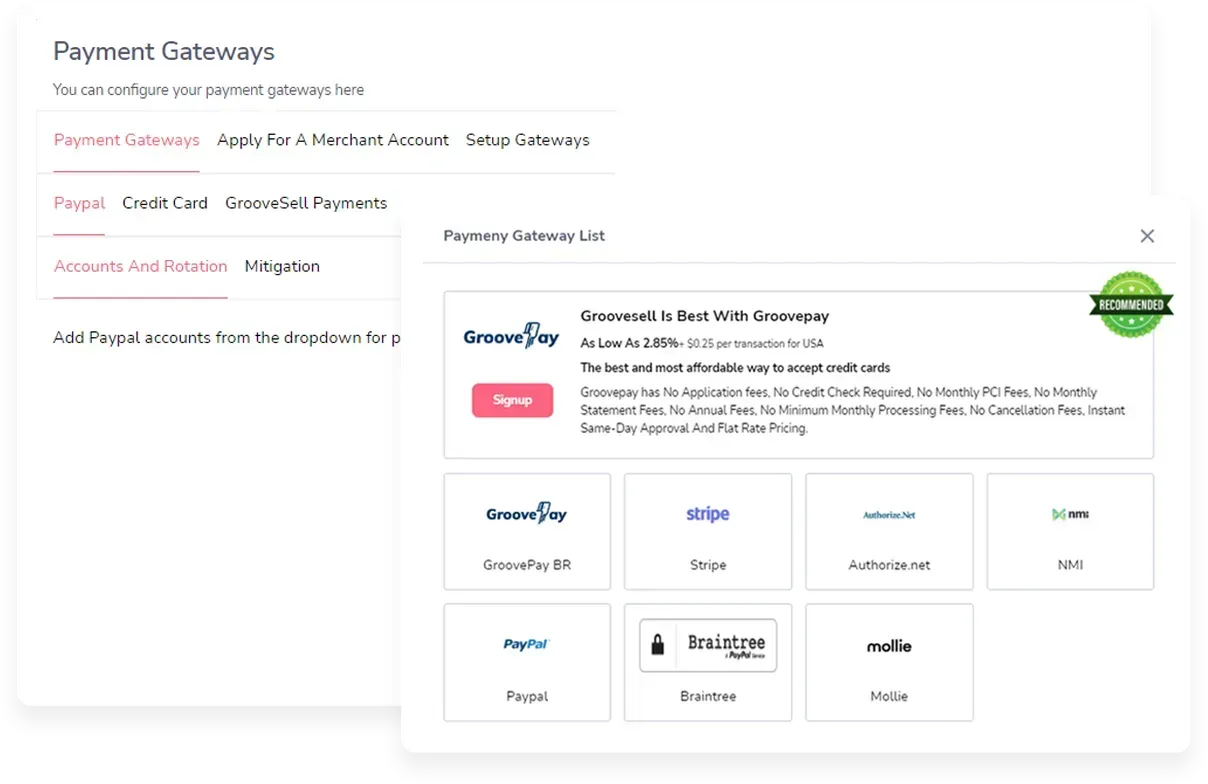
Task: Choose the Braintree gateway card
Action: click(708, 662)
